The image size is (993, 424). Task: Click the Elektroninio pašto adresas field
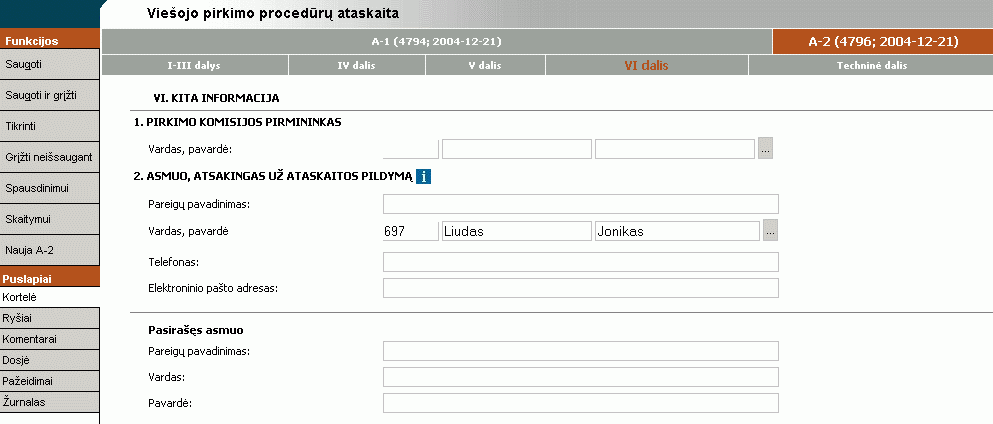pyautogui.click(x=581, y=288)
